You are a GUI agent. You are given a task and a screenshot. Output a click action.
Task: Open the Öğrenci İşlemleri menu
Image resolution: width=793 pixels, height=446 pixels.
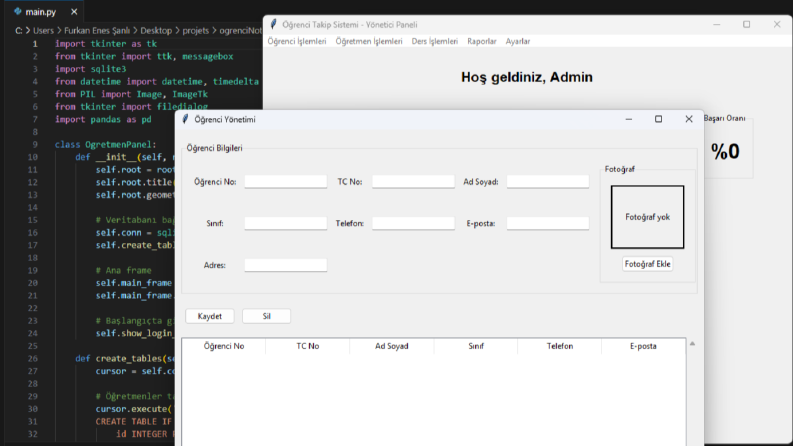(x=297, y=41)
